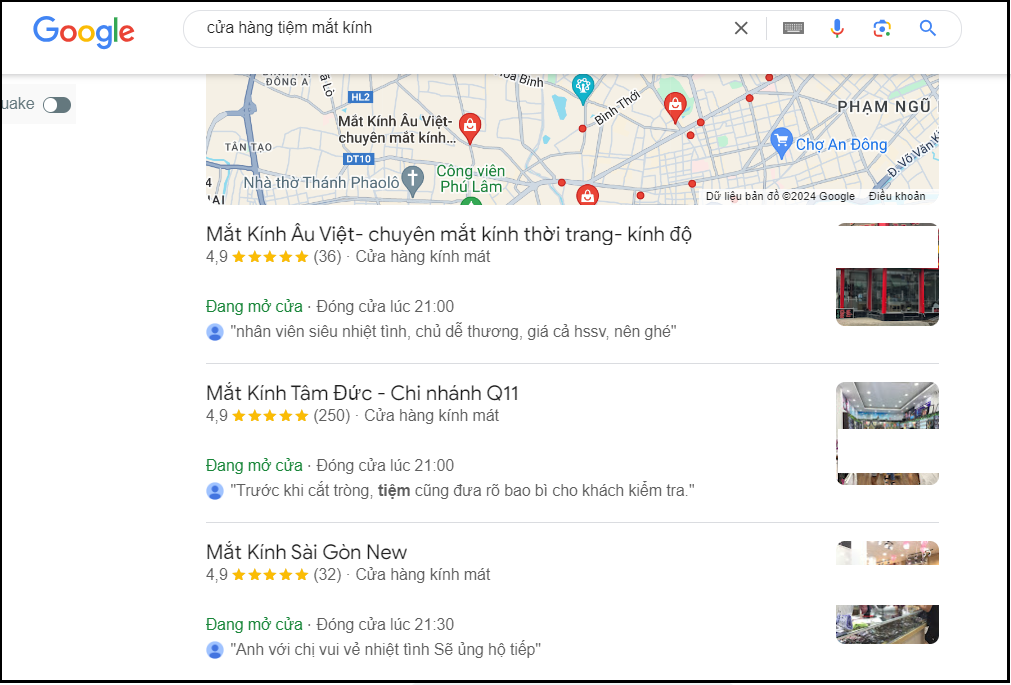
Task: Click Công viên Phú Lâm map label
Action: (x=471, y=179)
